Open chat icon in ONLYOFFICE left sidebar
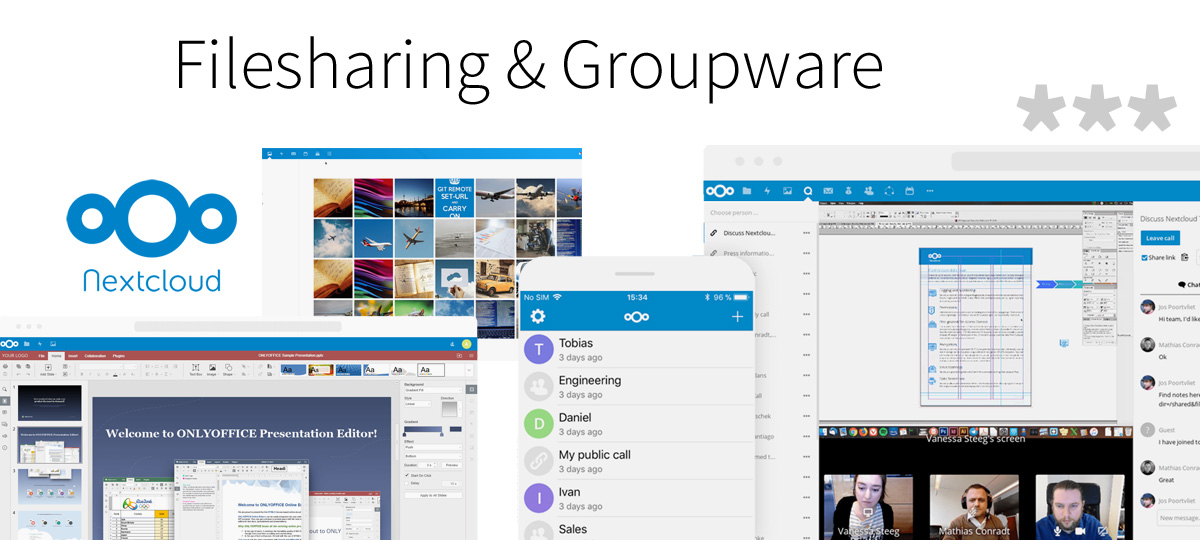 click(5, 424)
